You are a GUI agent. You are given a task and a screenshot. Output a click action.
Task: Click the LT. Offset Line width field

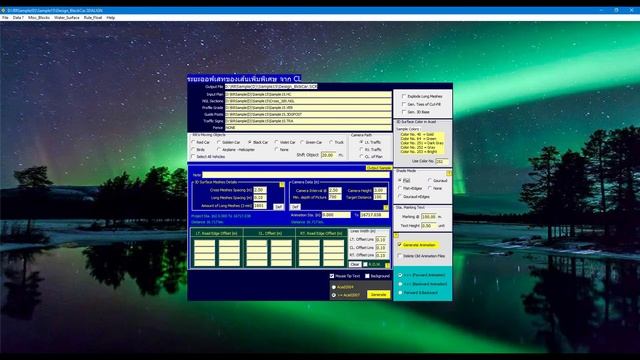click(381, 240)
